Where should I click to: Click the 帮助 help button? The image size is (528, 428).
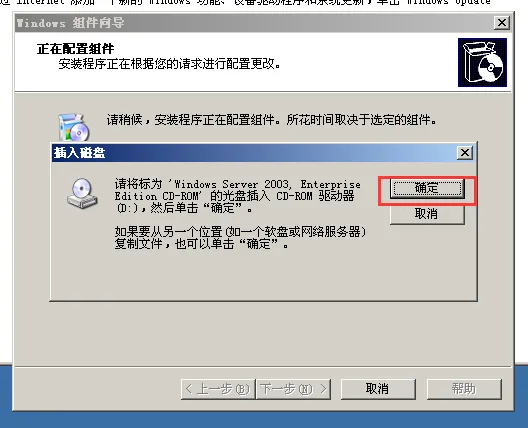pos(464,389)
